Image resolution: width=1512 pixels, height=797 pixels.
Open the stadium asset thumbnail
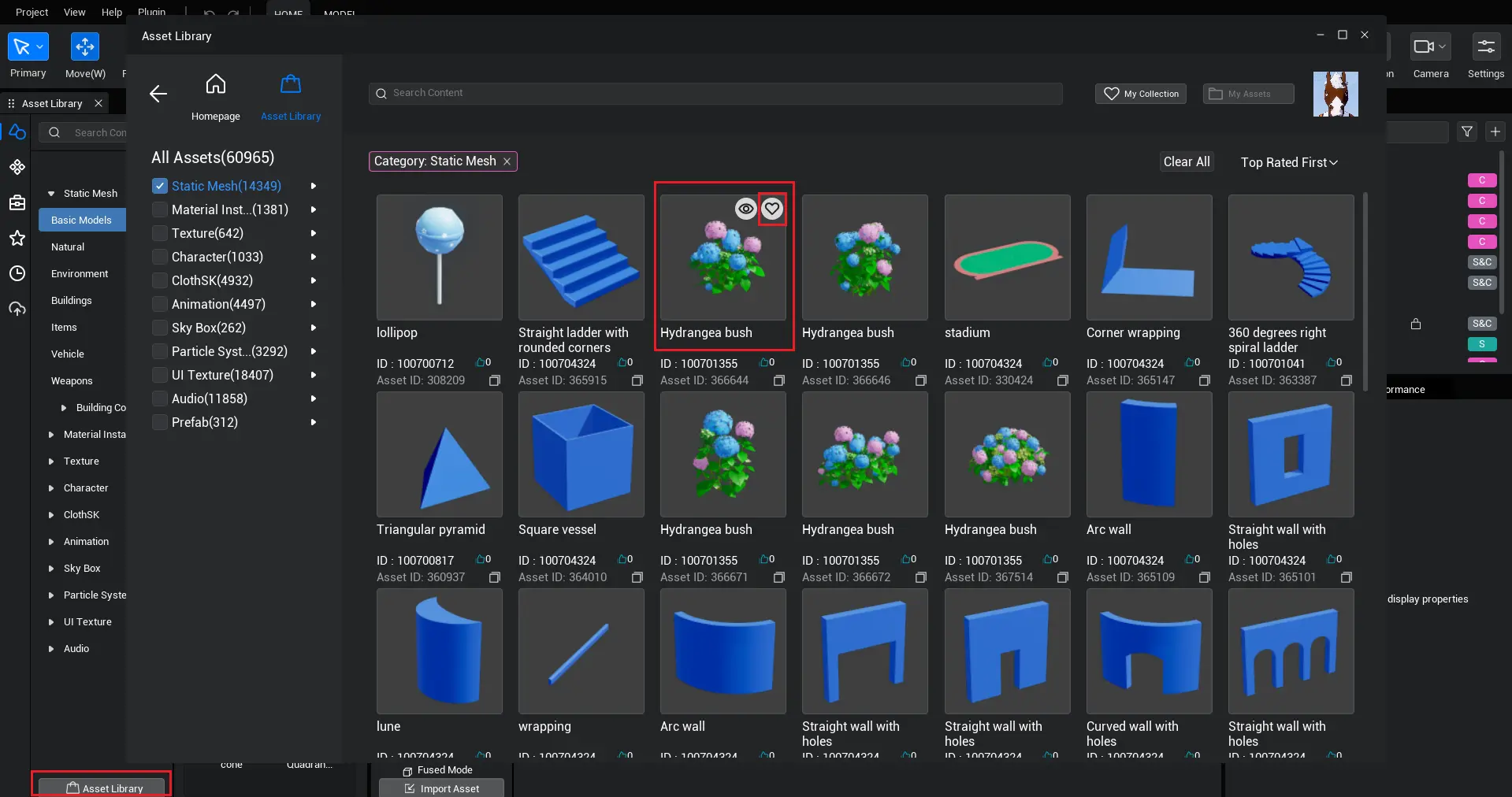tap(1008, 258)
